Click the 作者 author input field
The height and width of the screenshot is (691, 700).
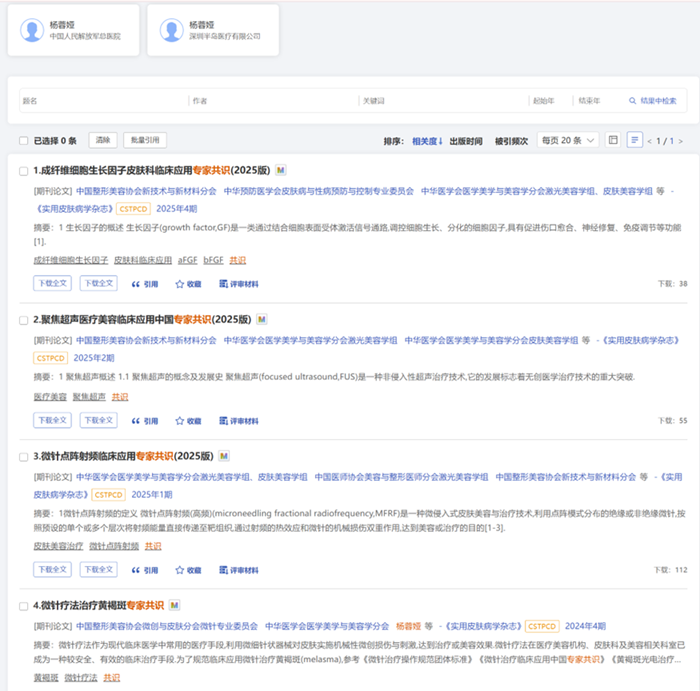tap(274, 101)
